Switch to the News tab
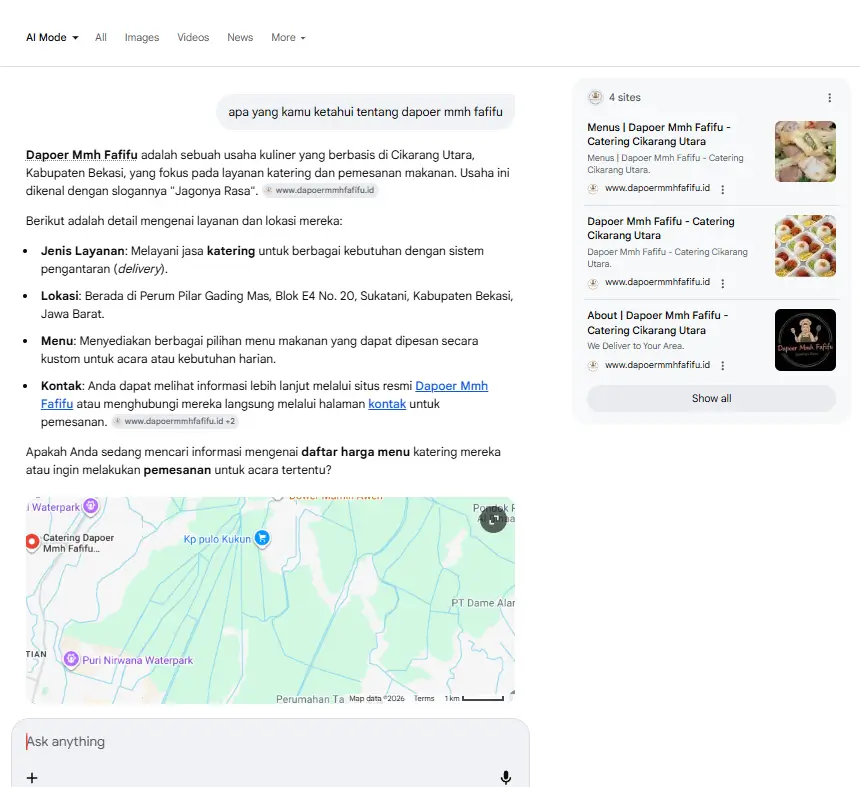Image resolution: width=860 pixels, height=787 pixels. click(240, 37)
